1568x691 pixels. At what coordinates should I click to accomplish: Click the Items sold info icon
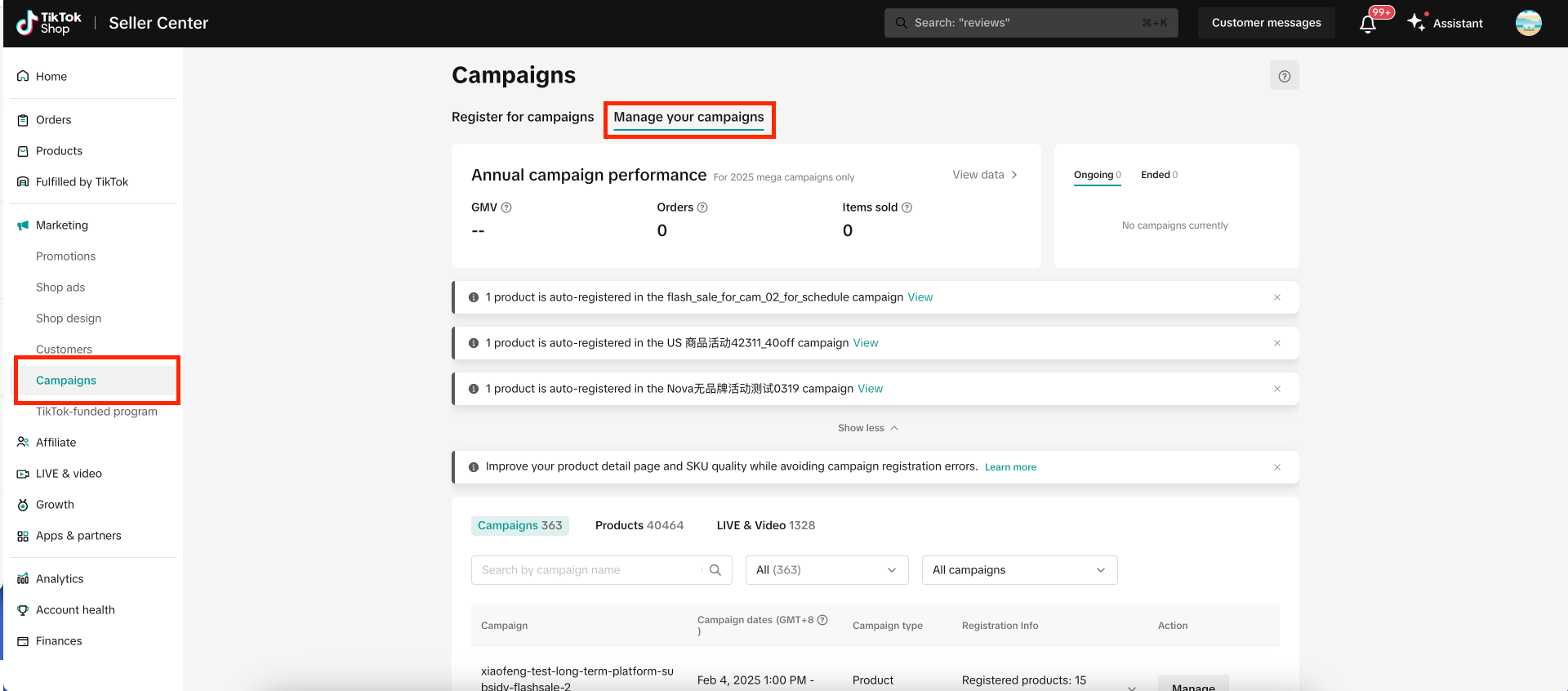(906, 207)
